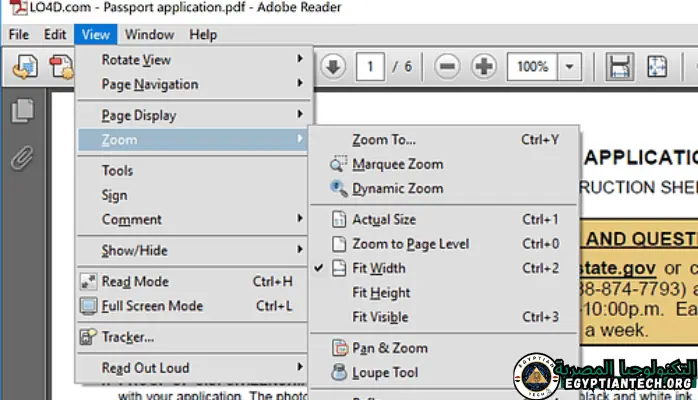Screen dimensions: 698x400
Task: Expand the Page Navigation submenu
Action: pyautogui.click(x=192, y=84)
